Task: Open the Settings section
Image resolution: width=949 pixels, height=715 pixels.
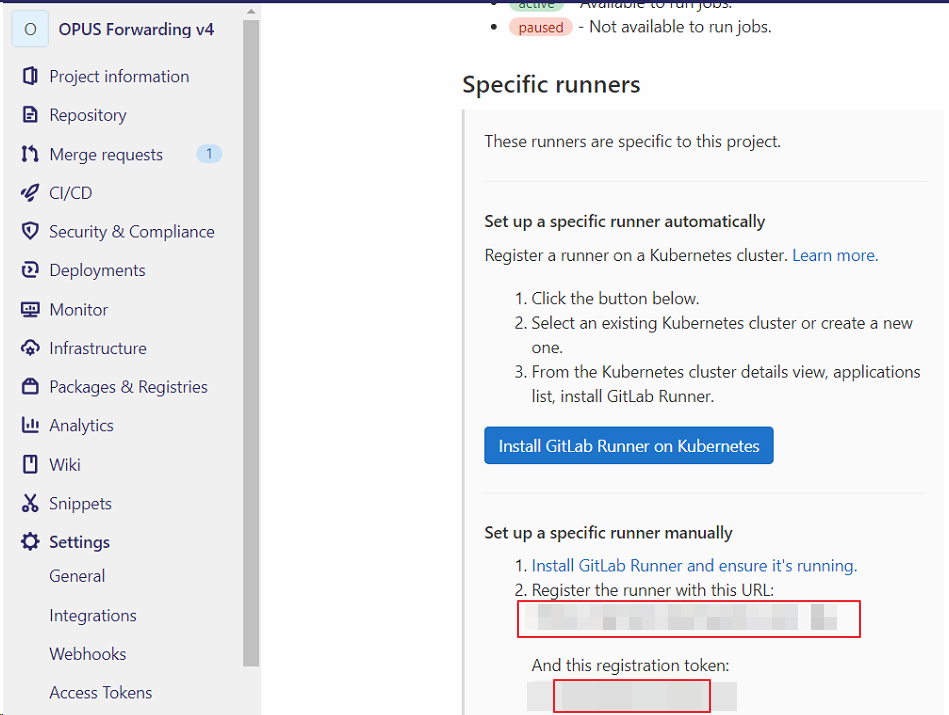Action: pos(79,542)
